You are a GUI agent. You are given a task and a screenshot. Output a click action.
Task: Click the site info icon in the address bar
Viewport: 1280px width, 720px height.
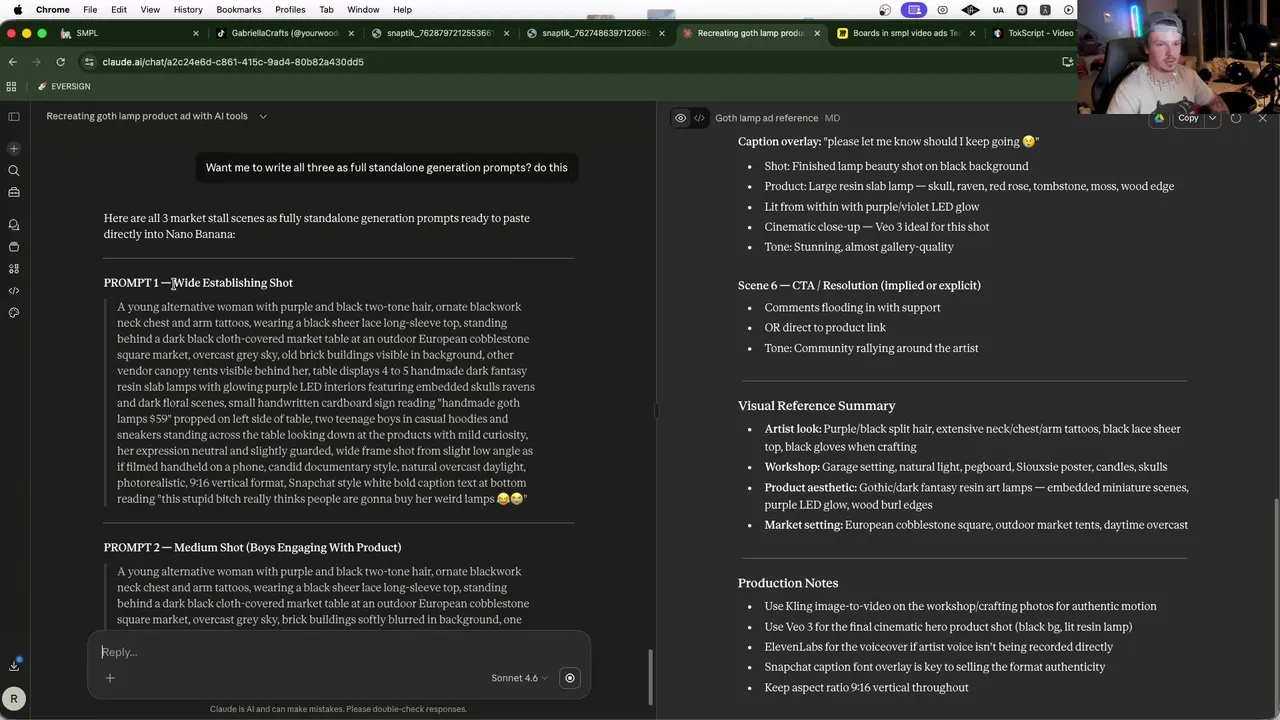coord(89,62)
